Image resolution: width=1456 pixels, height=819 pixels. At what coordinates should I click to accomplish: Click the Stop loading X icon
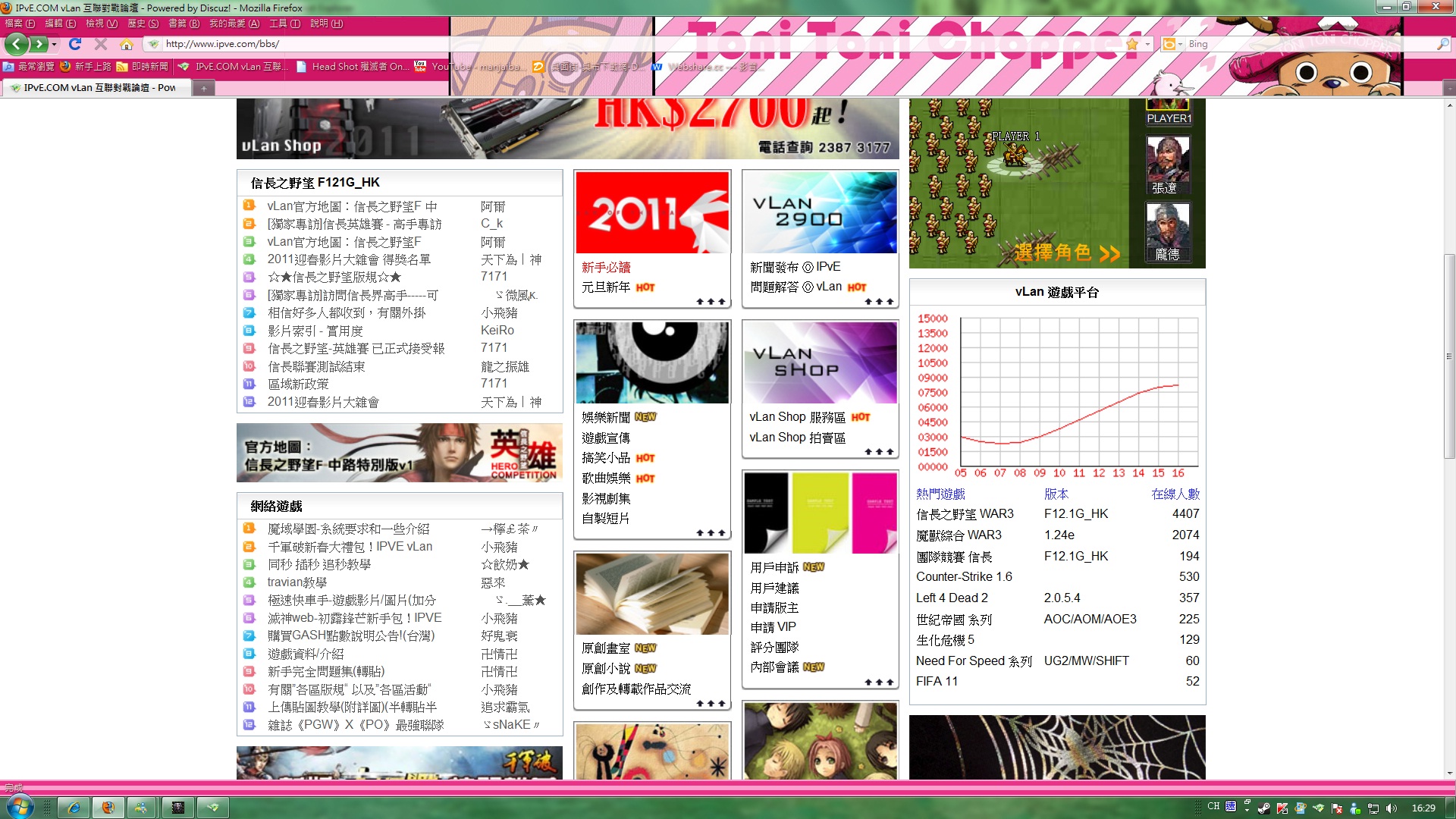(x=100, y=44)
